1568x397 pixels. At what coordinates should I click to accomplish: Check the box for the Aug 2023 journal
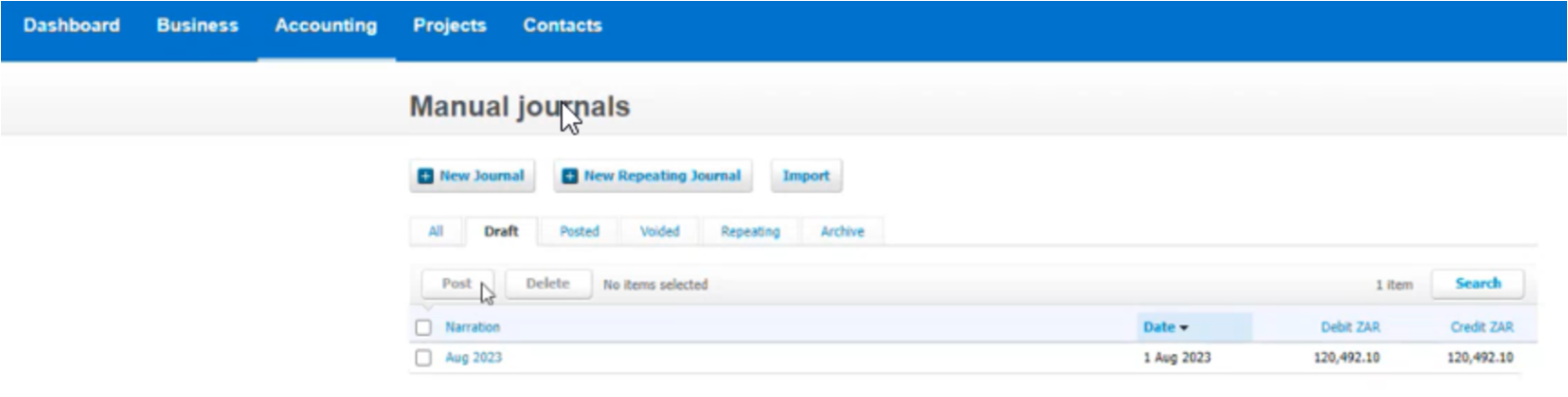point(423,358)
